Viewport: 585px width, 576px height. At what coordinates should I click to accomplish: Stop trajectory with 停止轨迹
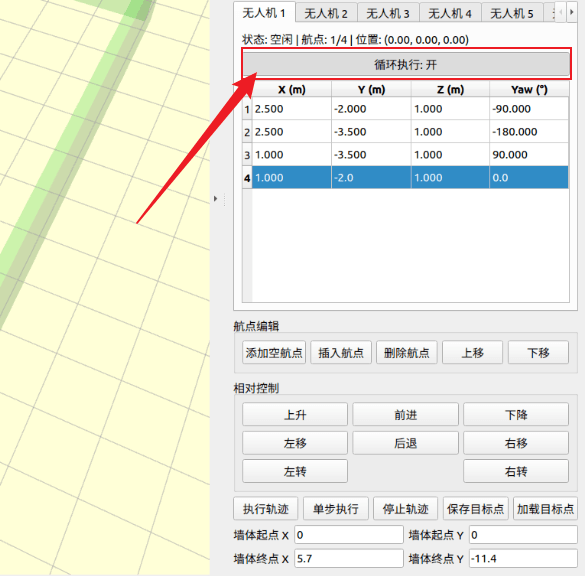[x=406, y=508]
